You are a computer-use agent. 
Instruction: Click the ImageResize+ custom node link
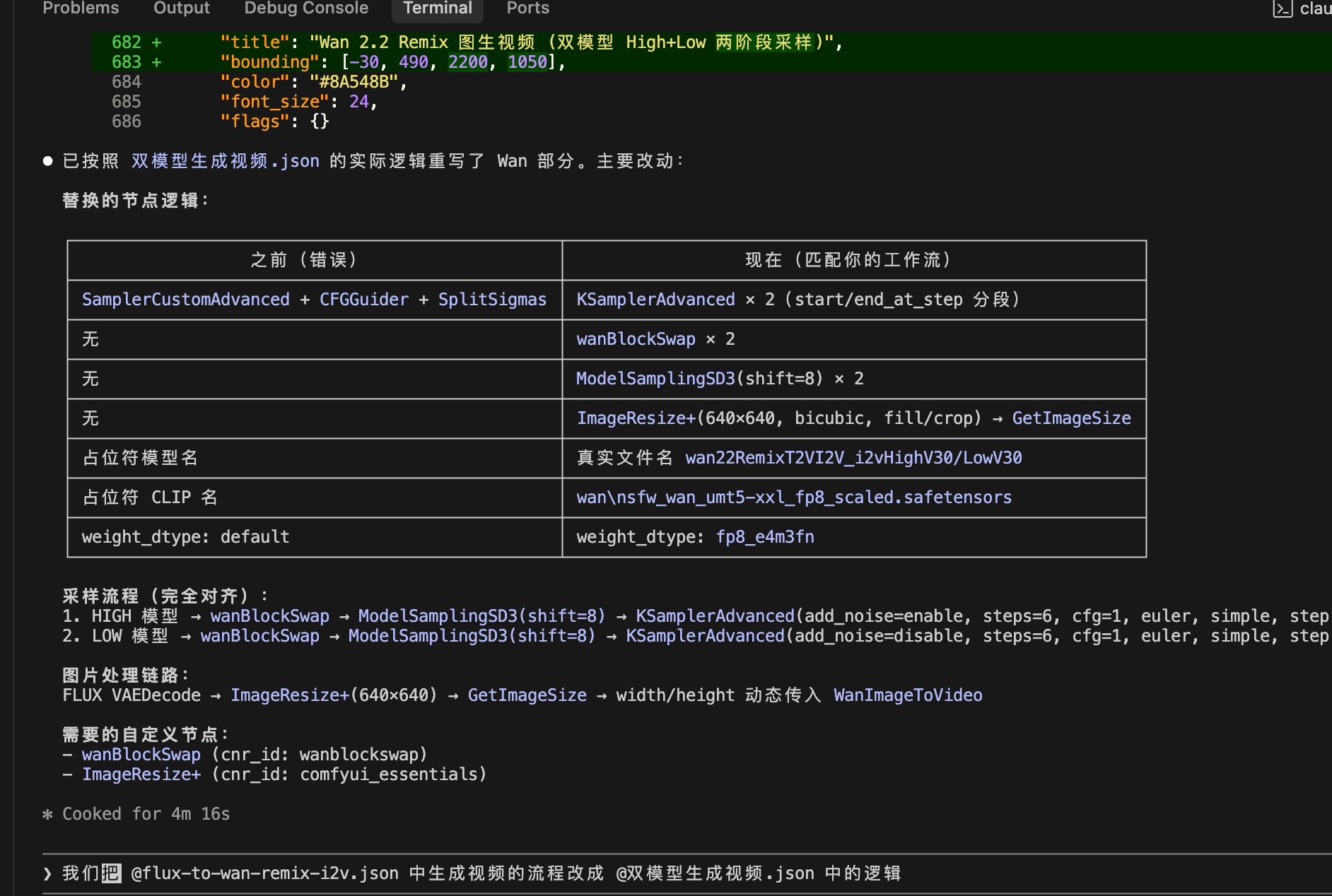tap(141, 774)
